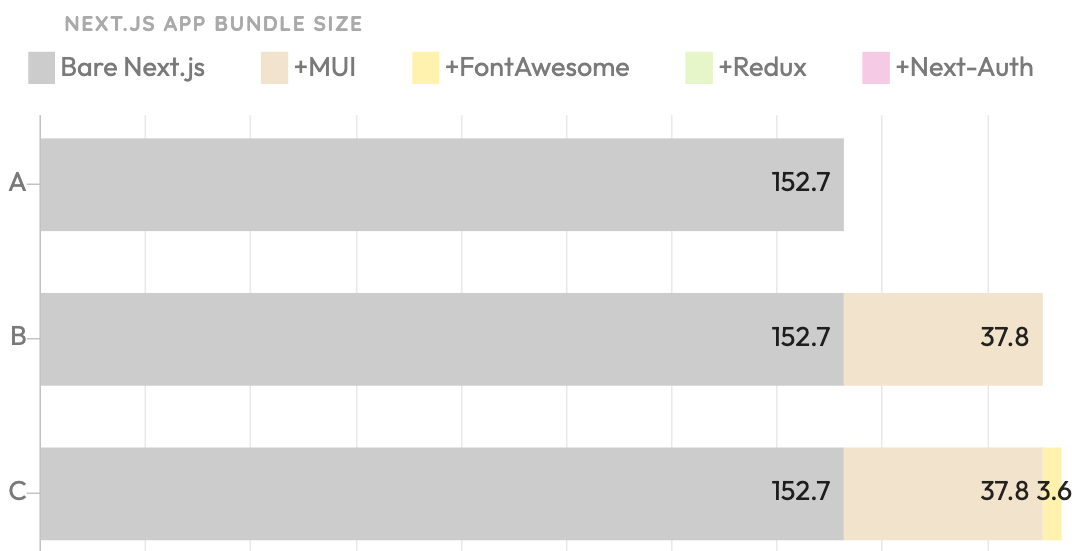Select the gray bar in row B

click(442, 339)
